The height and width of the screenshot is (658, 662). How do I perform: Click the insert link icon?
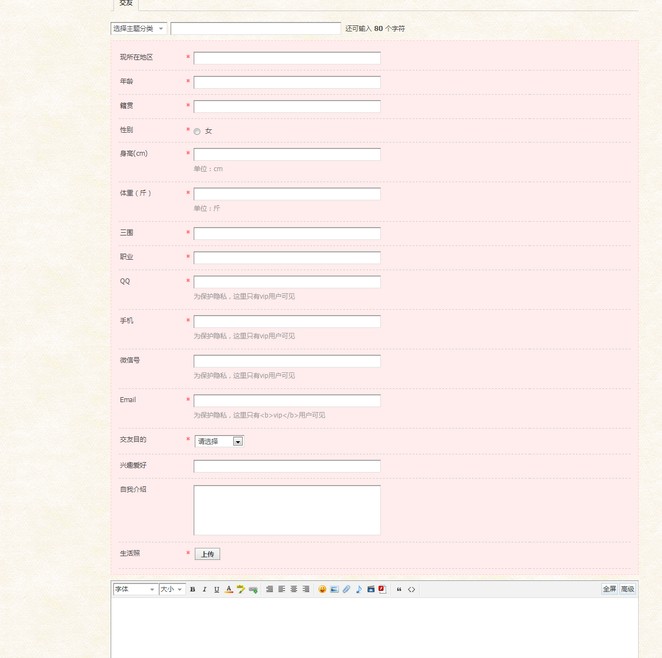click(x=253, y=589)
